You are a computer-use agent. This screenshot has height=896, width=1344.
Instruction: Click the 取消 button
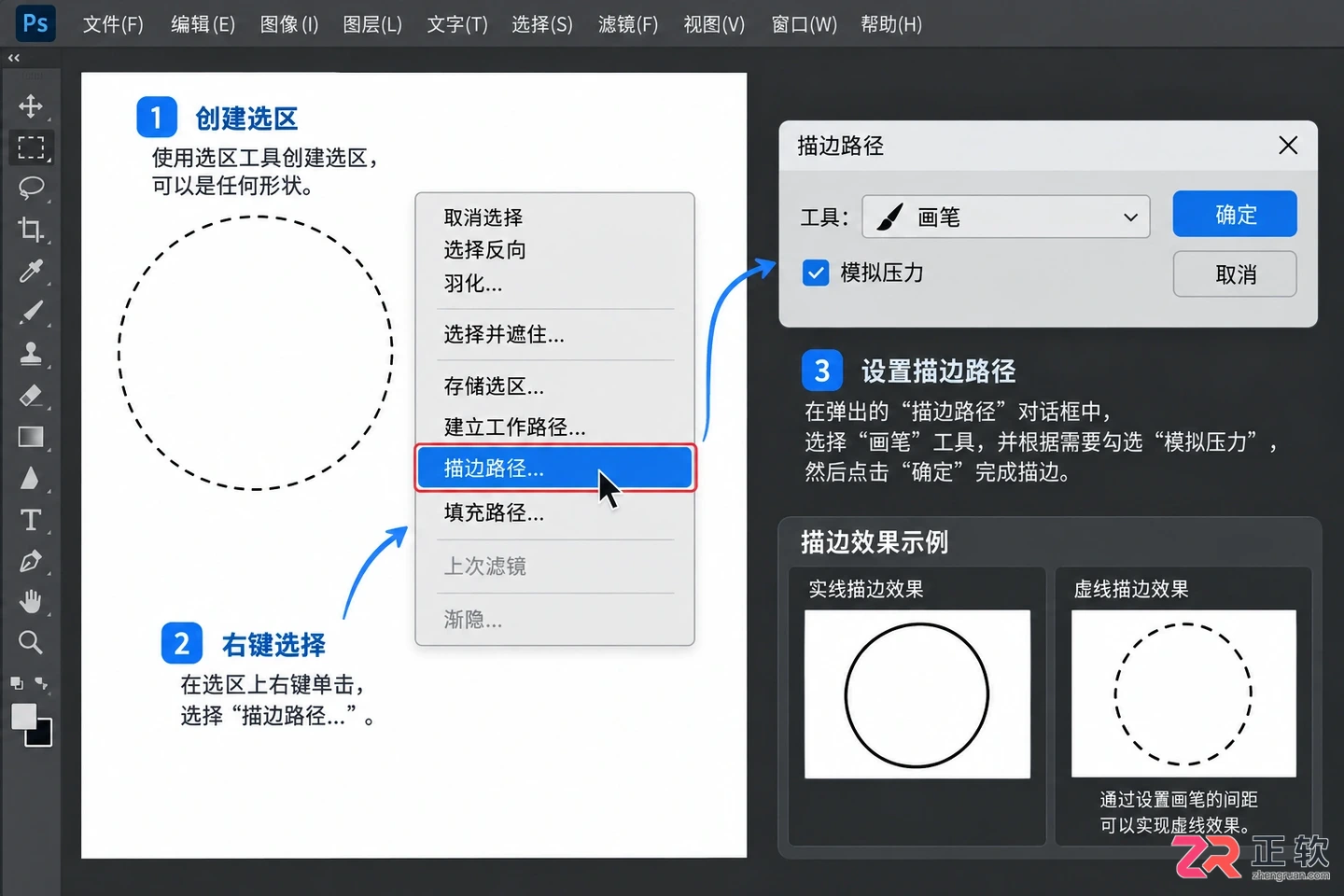tap(1235, 273)
